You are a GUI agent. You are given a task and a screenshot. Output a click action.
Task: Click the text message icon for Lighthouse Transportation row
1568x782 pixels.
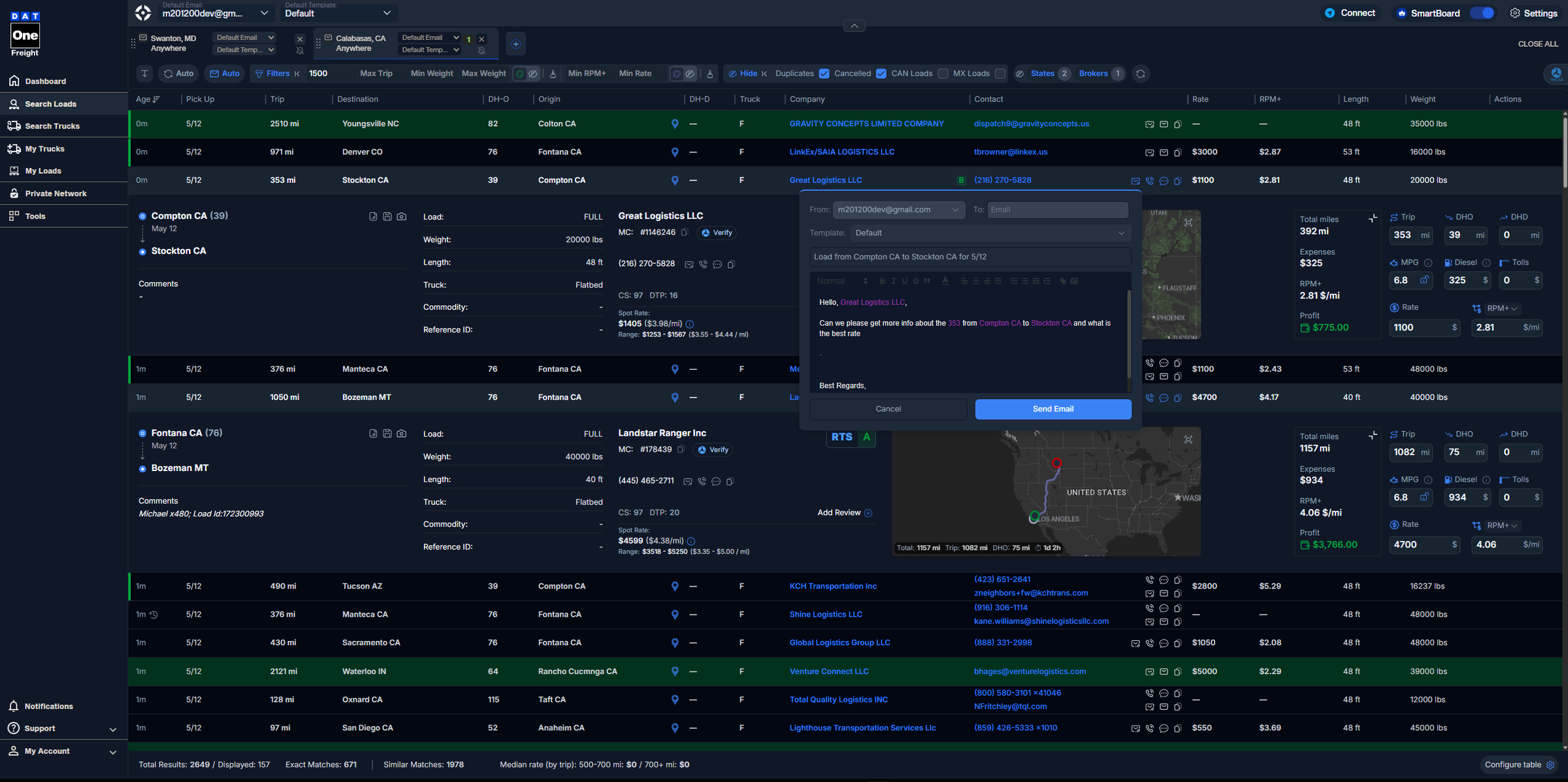(x=1164, y=728)
